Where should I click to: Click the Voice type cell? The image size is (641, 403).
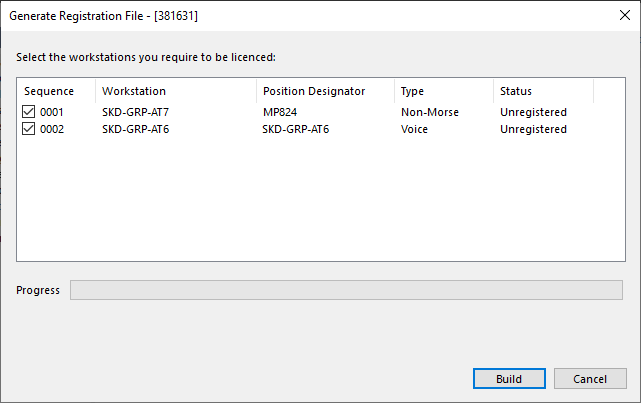[x=414, y=129]
